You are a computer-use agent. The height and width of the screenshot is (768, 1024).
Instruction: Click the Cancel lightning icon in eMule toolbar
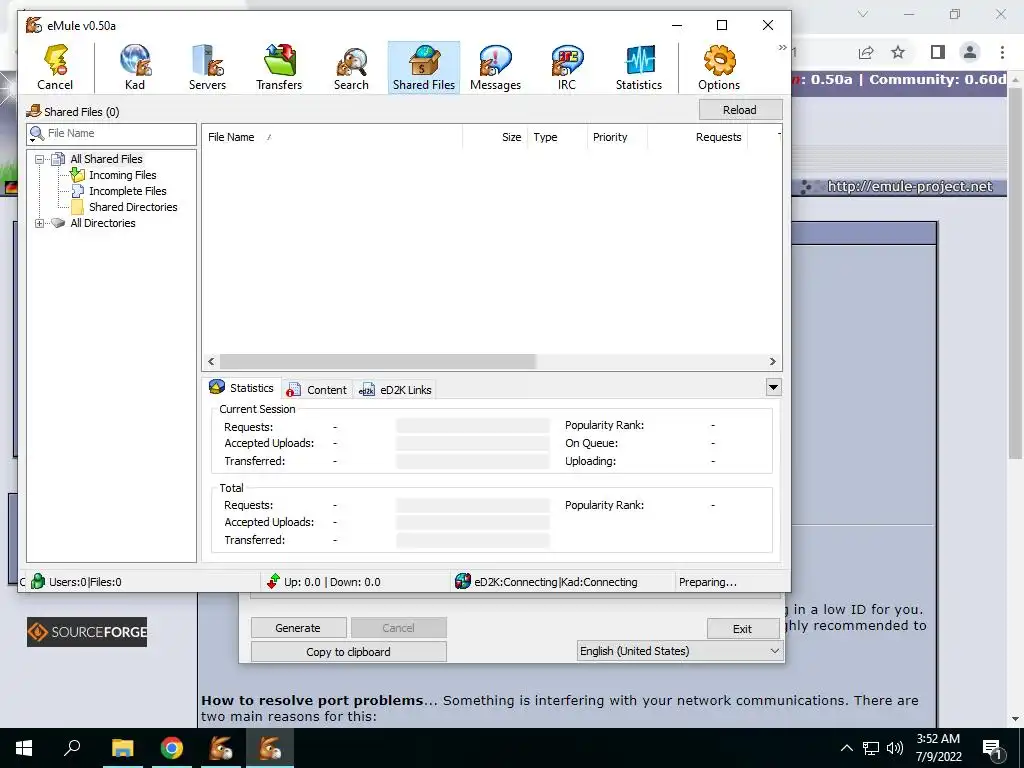56,67
